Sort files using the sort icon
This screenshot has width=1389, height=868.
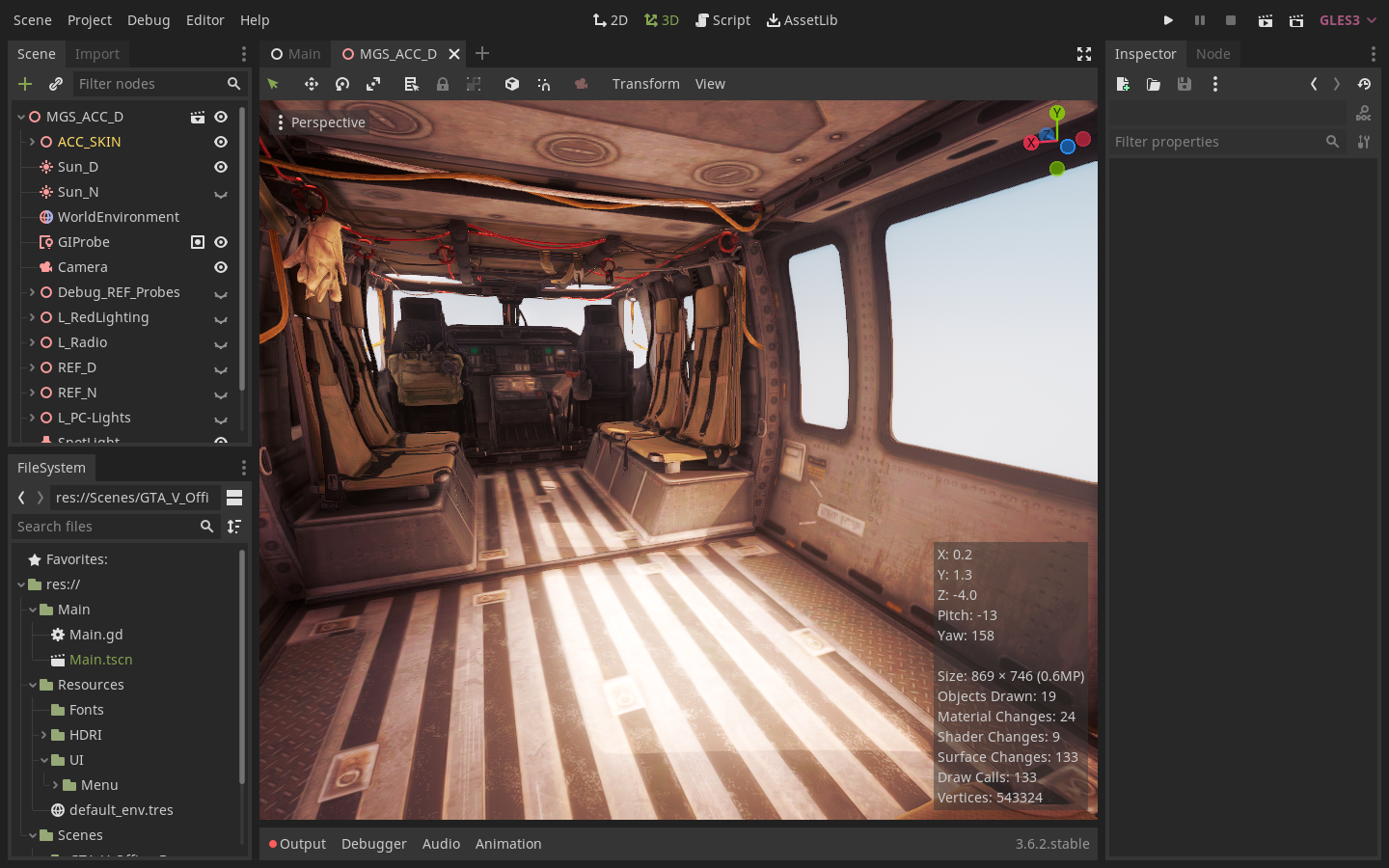234,527
